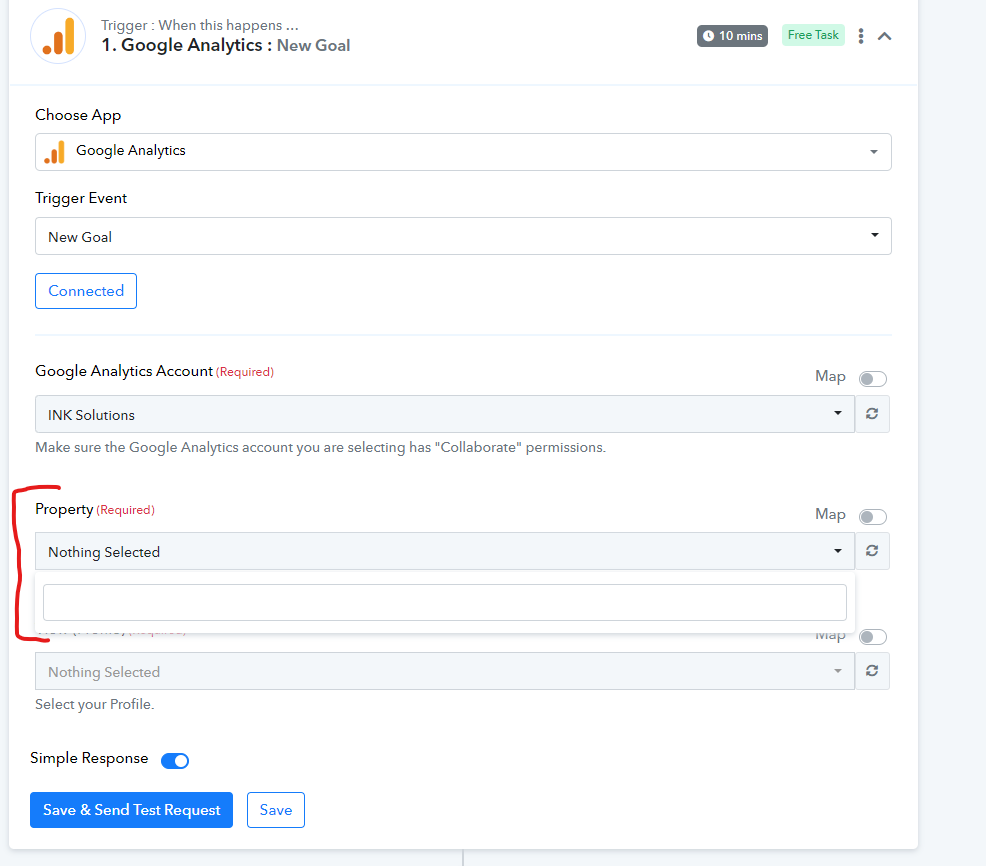Viewport: 986px width, 866px height.
Task: Click the 'Select your Profile.' hint text
Action: tap(94, 704)
